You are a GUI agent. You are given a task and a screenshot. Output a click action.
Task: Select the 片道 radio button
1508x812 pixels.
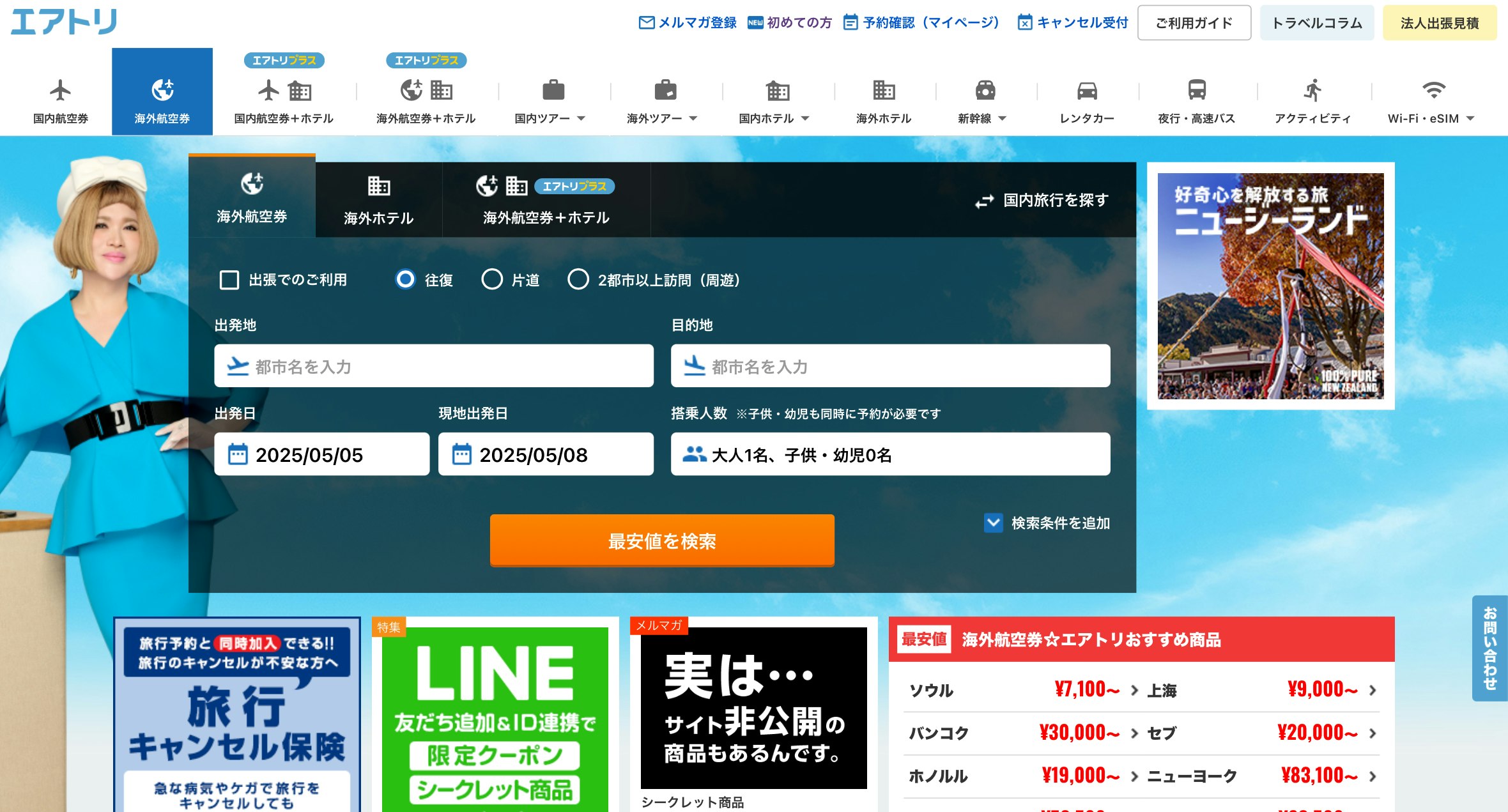click(x=492, y=279)
